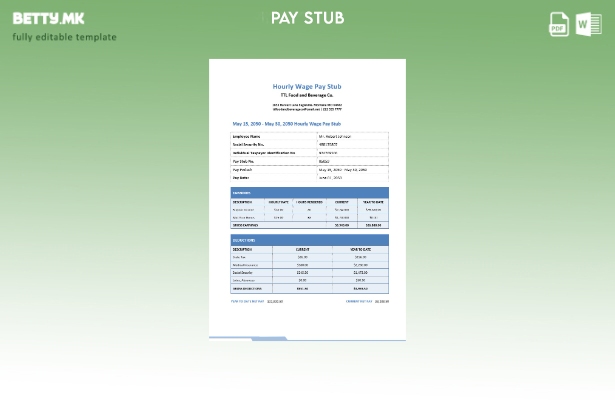
Task: Click the company name under the title
Action: click(x=307, y=95)
